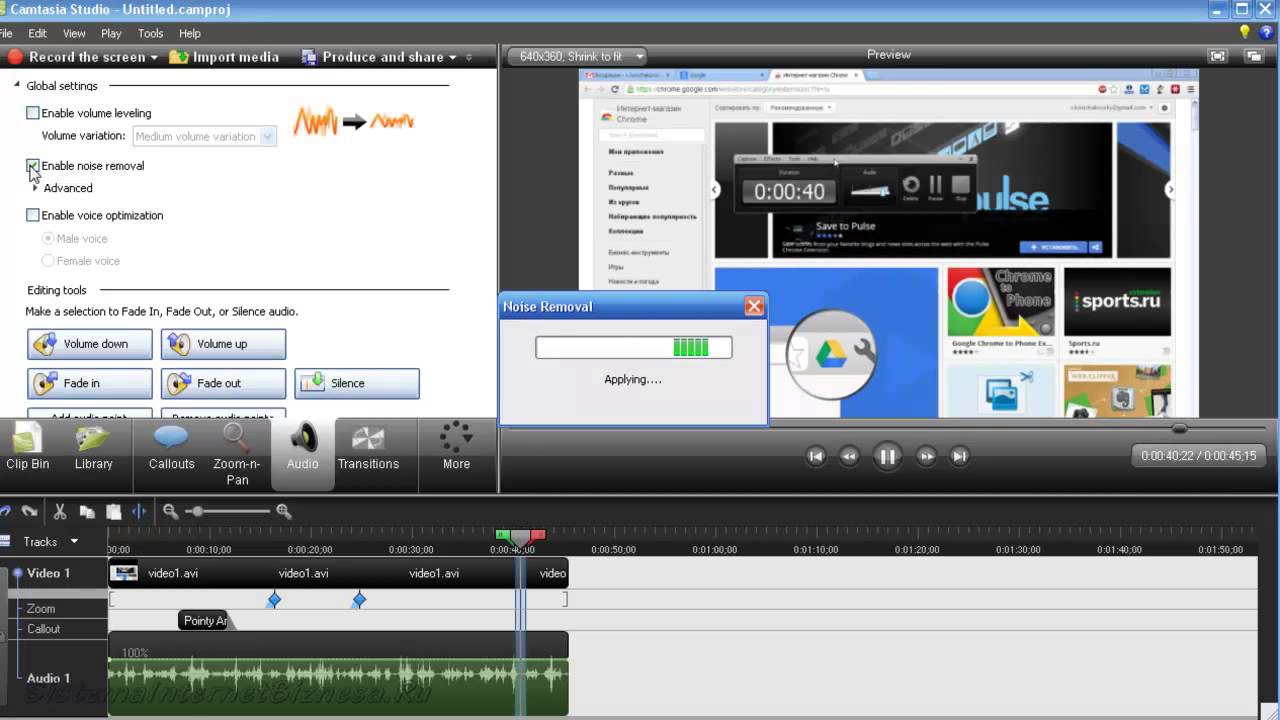Jump to next clip in preview

tap(959, 456)
